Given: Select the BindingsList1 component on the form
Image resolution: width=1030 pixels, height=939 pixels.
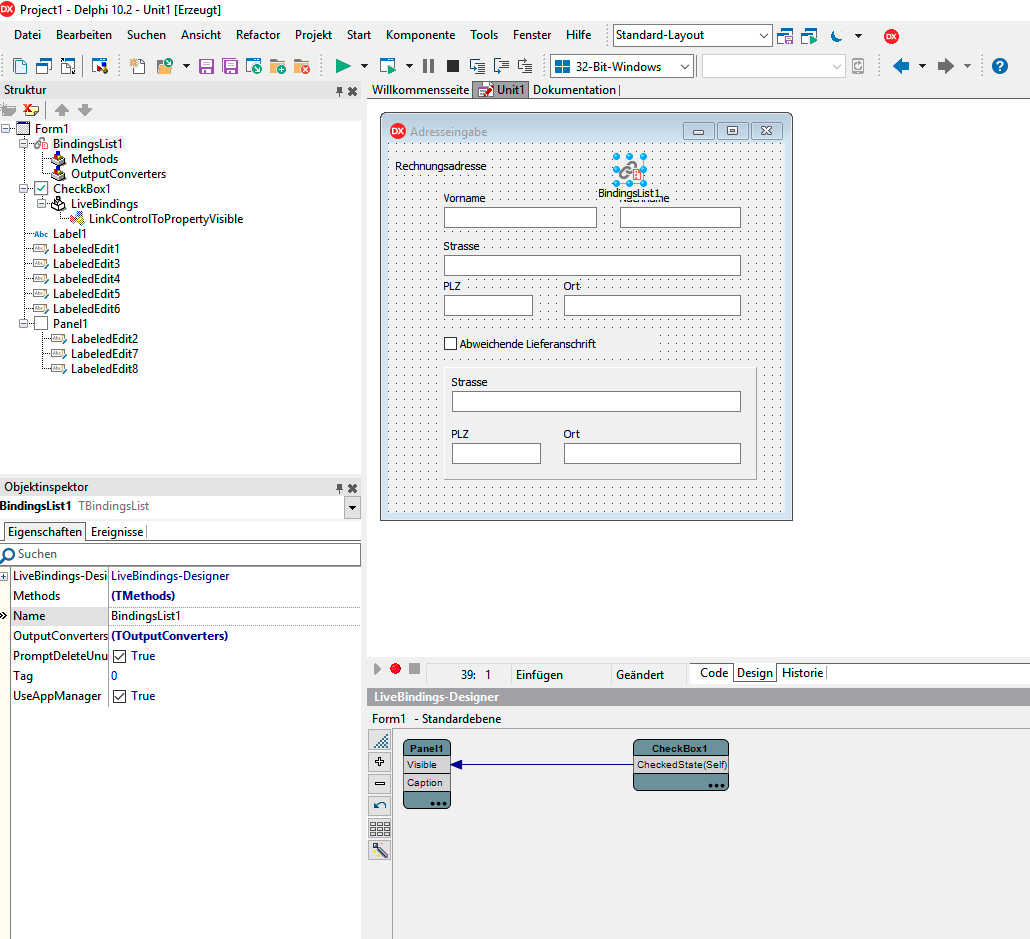Looking at the screenshot, I should (x=629, y=171).
